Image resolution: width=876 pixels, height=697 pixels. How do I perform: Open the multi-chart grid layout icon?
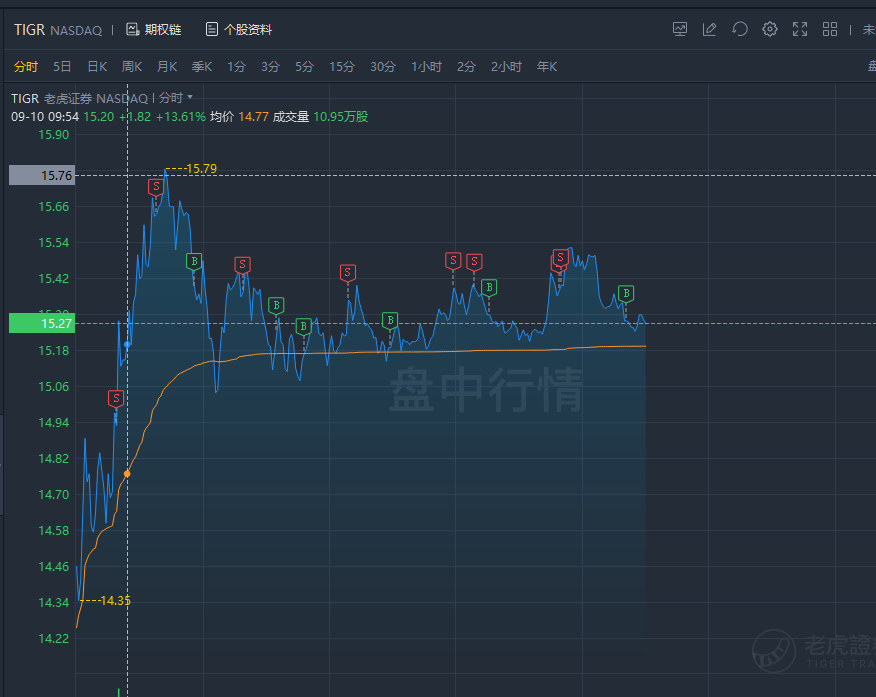830,29
